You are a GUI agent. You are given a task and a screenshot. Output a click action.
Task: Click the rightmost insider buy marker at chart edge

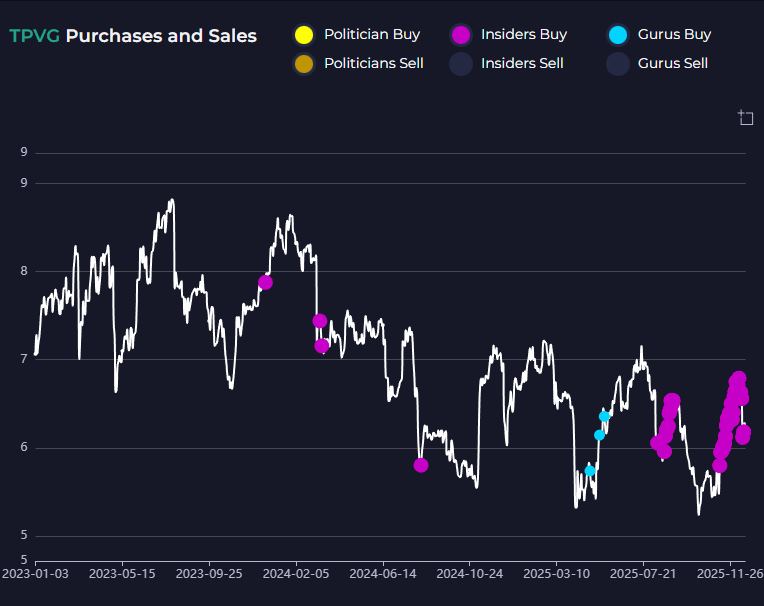click(743, 433)
